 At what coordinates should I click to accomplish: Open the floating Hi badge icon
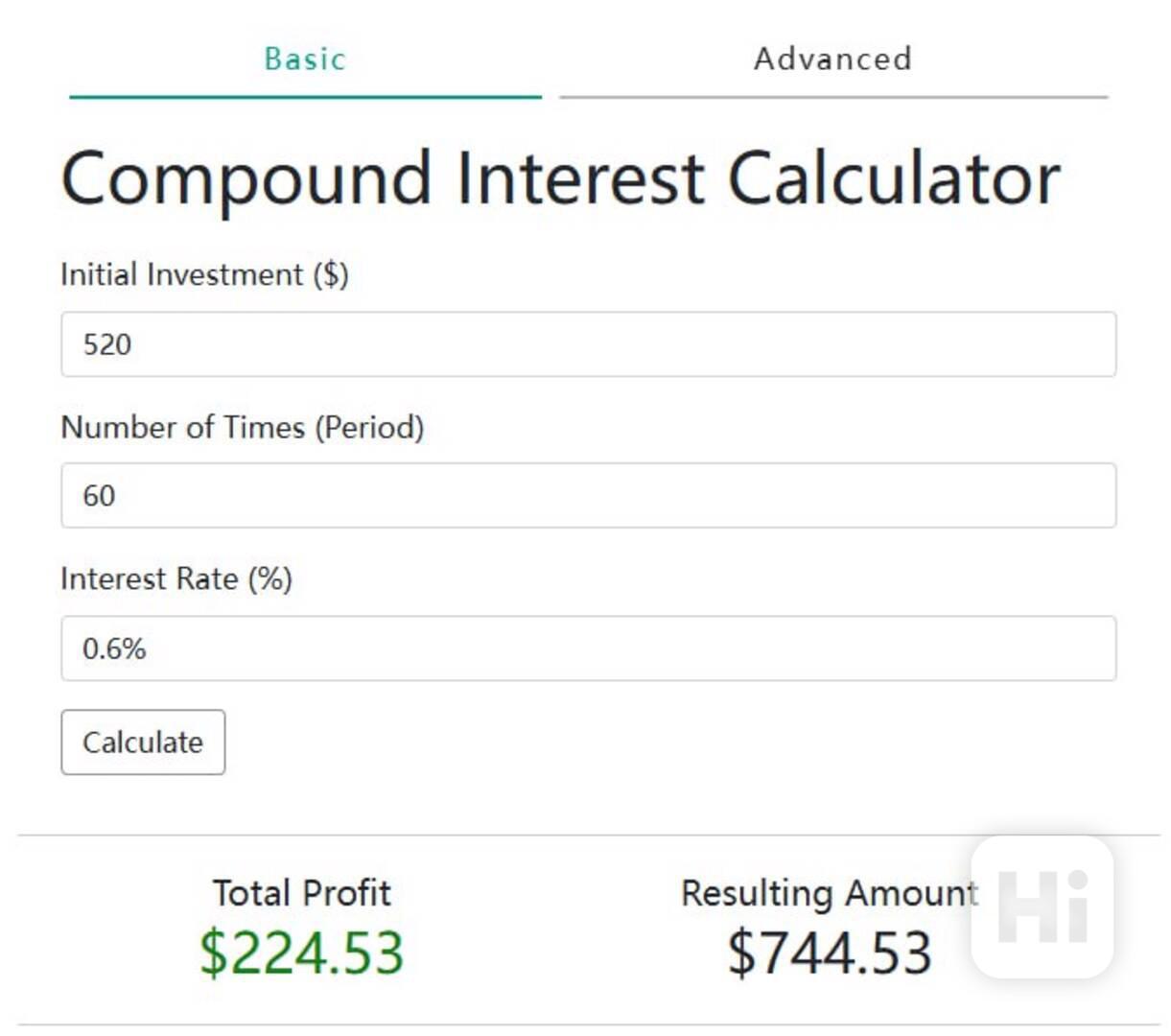(1042, 906)
